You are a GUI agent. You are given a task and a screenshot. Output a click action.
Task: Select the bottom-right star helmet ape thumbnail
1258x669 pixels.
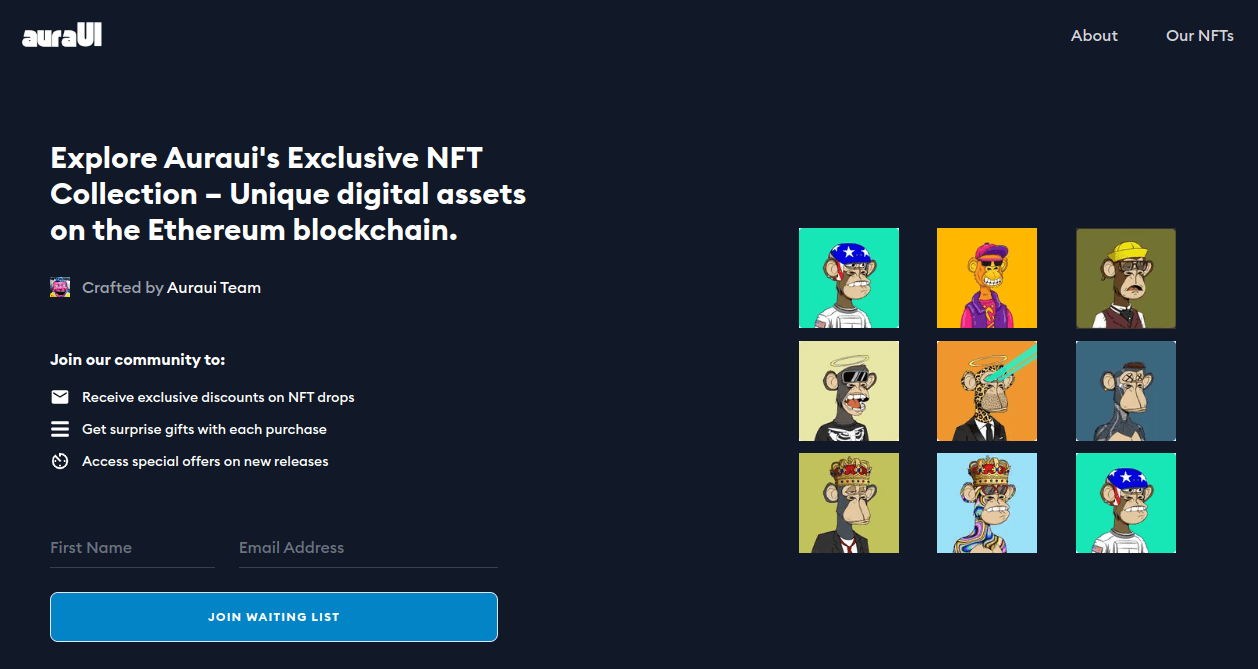(1126, 503)
